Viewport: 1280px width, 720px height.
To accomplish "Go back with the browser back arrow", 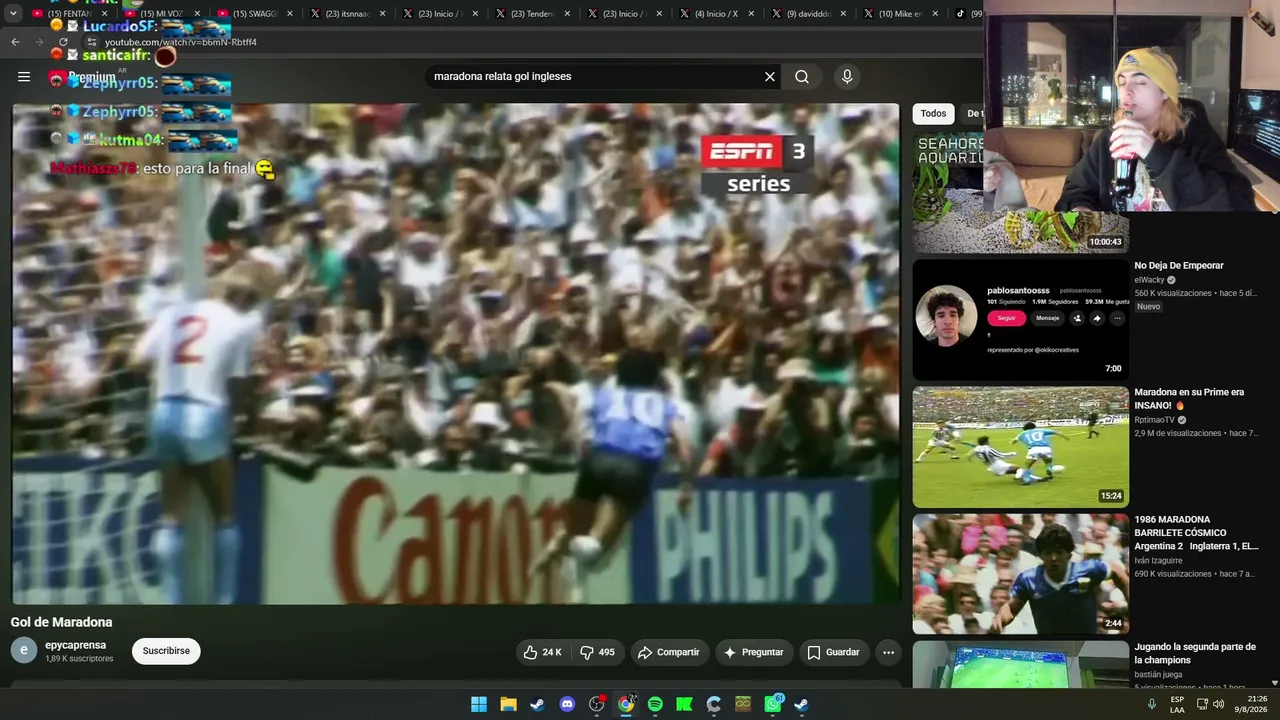I will (x=15, y=42).
